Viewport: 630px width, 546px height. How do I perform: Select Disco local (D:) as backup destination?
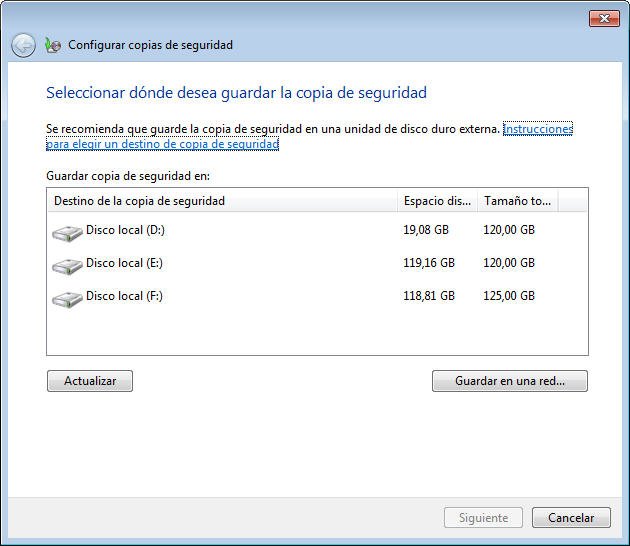[x=125, y=230]
